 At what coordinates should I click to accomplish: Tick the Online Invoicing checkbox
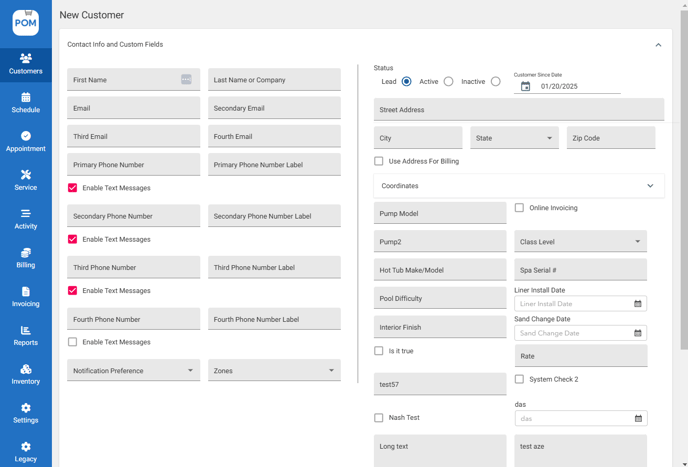point(519,208)
